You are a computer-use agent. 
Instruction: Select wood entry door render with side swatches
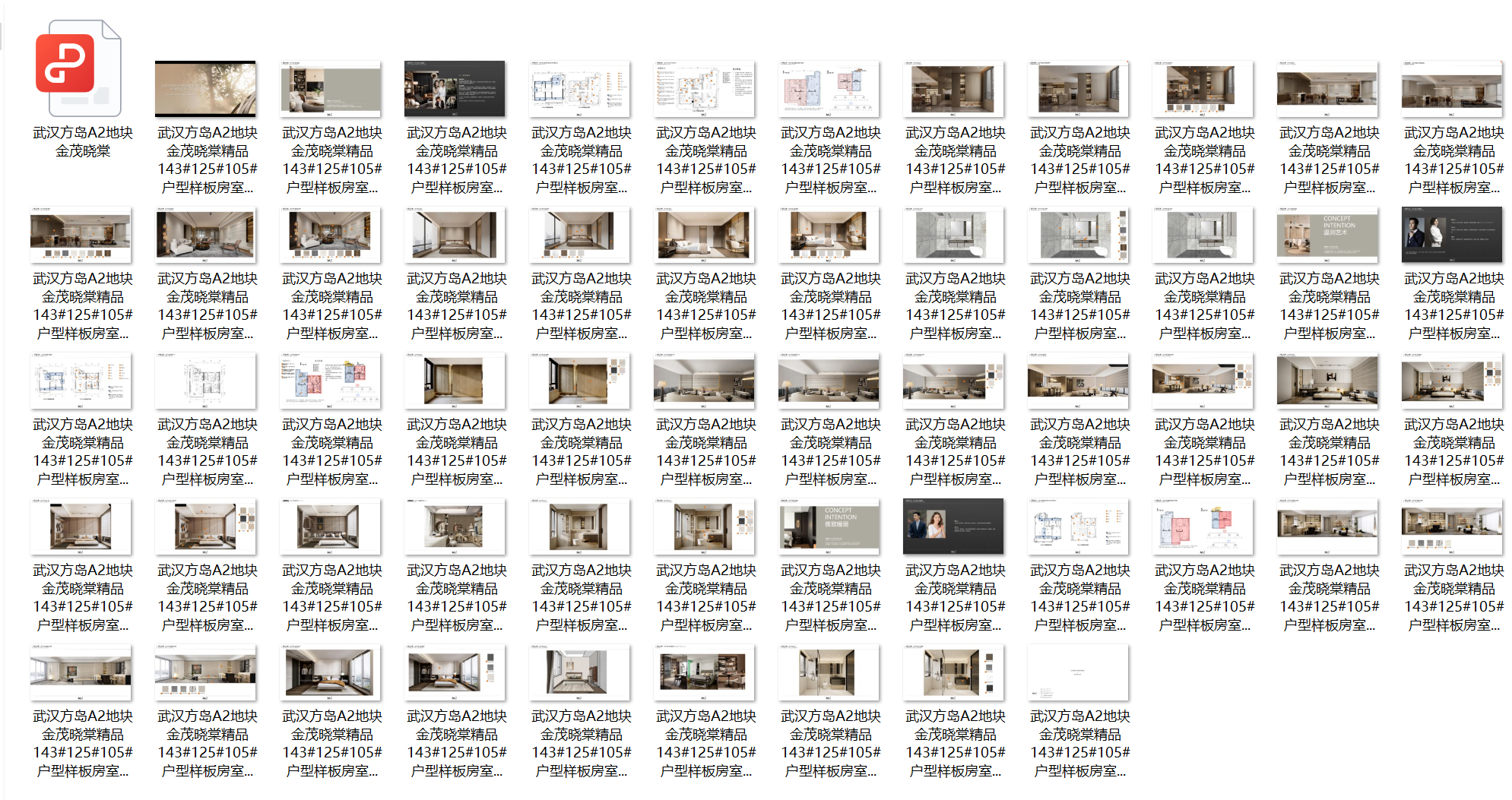point(579,381)
